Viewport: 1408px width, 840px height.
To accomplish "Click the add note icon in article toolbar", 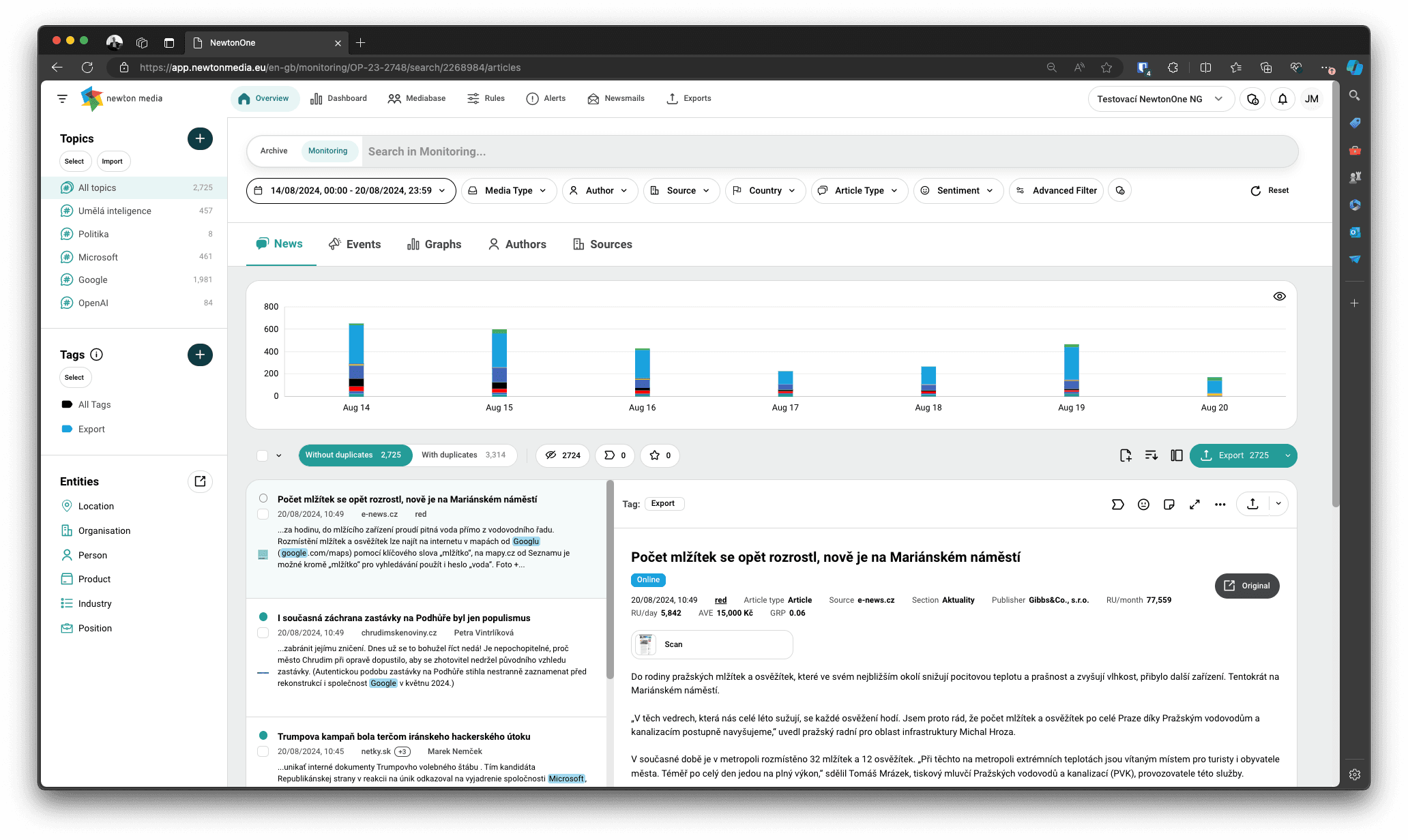I will tap(1169, 505).
